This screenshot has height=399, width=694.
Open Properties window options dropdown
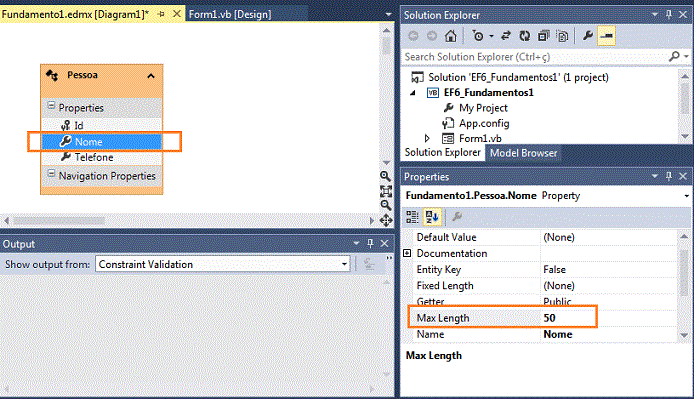pyautogui.click(x=655, y=176)
